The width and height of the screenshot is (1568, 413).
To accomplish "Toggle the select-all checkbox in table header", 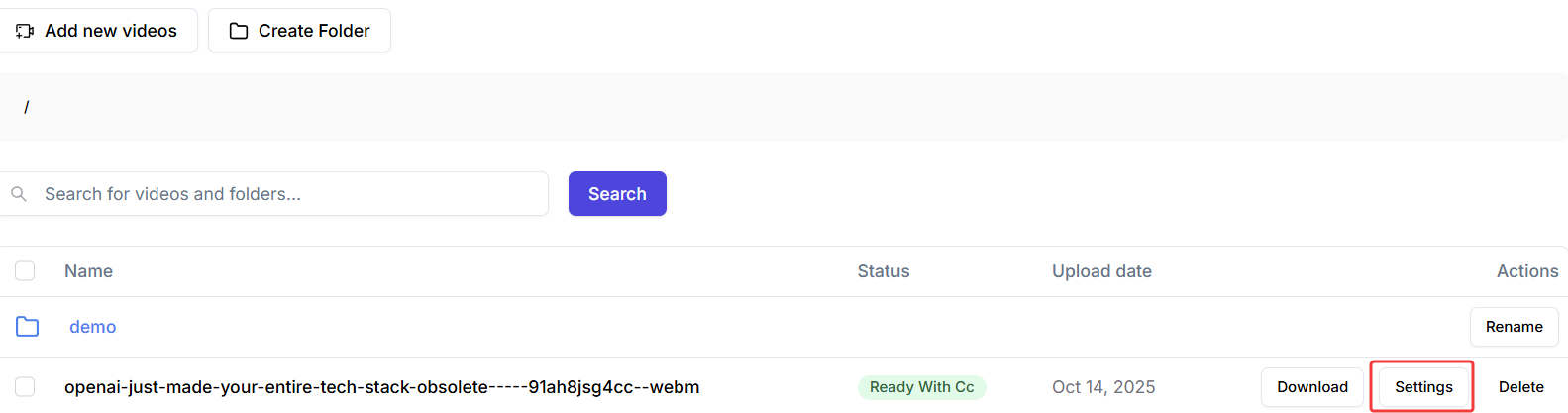I will tap(25, 271).
